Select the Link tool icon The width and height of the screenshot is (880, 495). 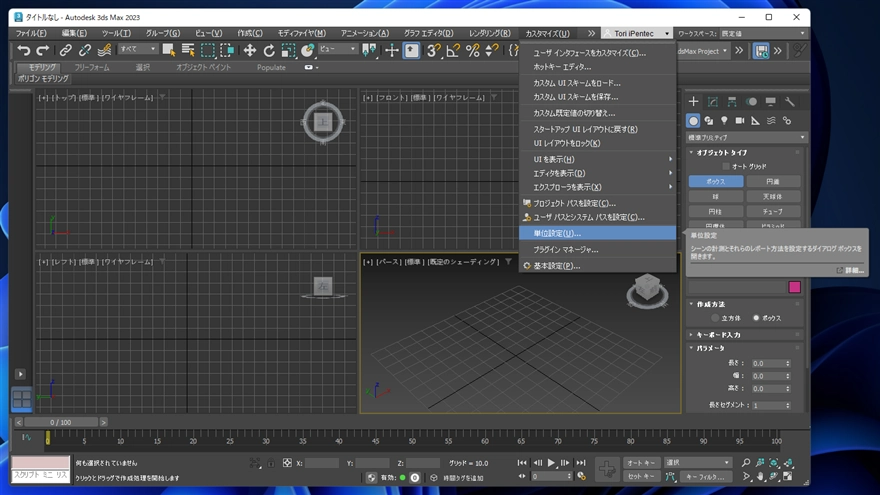point(66,51)
